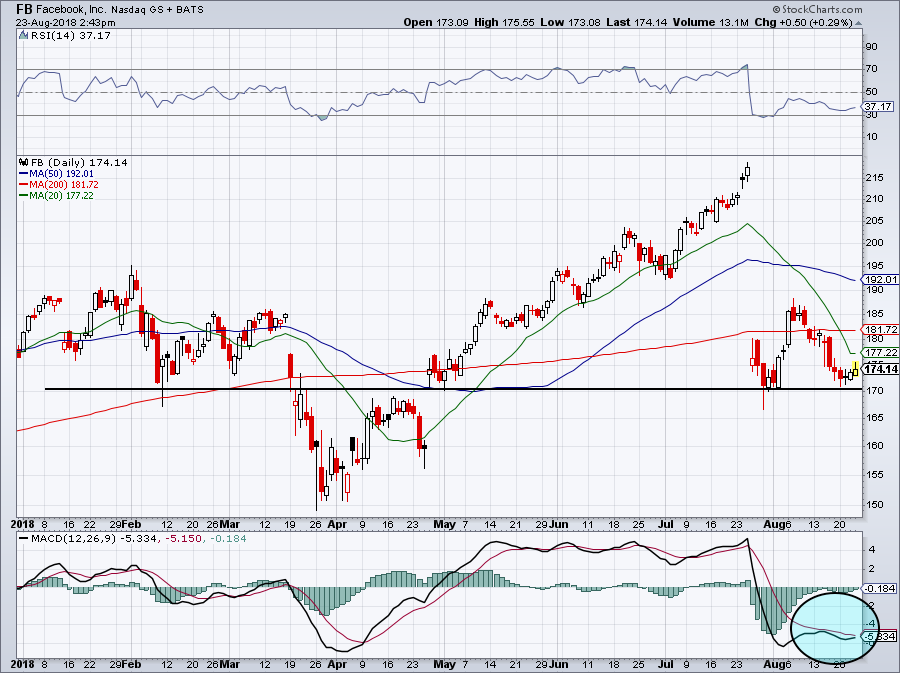The height and width of the screenshot is (673, 900).
Task: Click the -0.184 histogram value in MACD legend
Action: point(228,539)
